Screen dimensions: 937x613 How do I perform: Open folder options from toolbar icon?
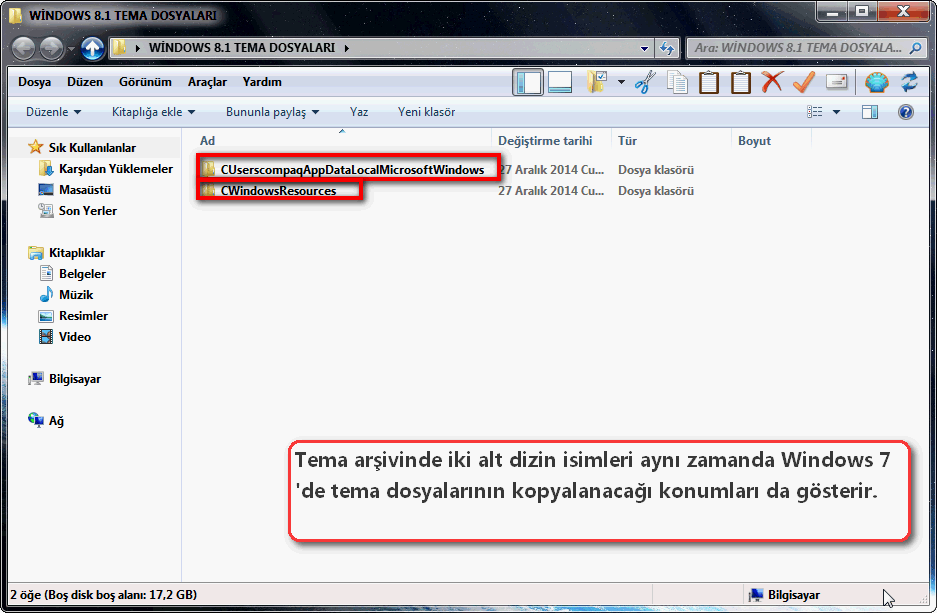coord(597,82)
